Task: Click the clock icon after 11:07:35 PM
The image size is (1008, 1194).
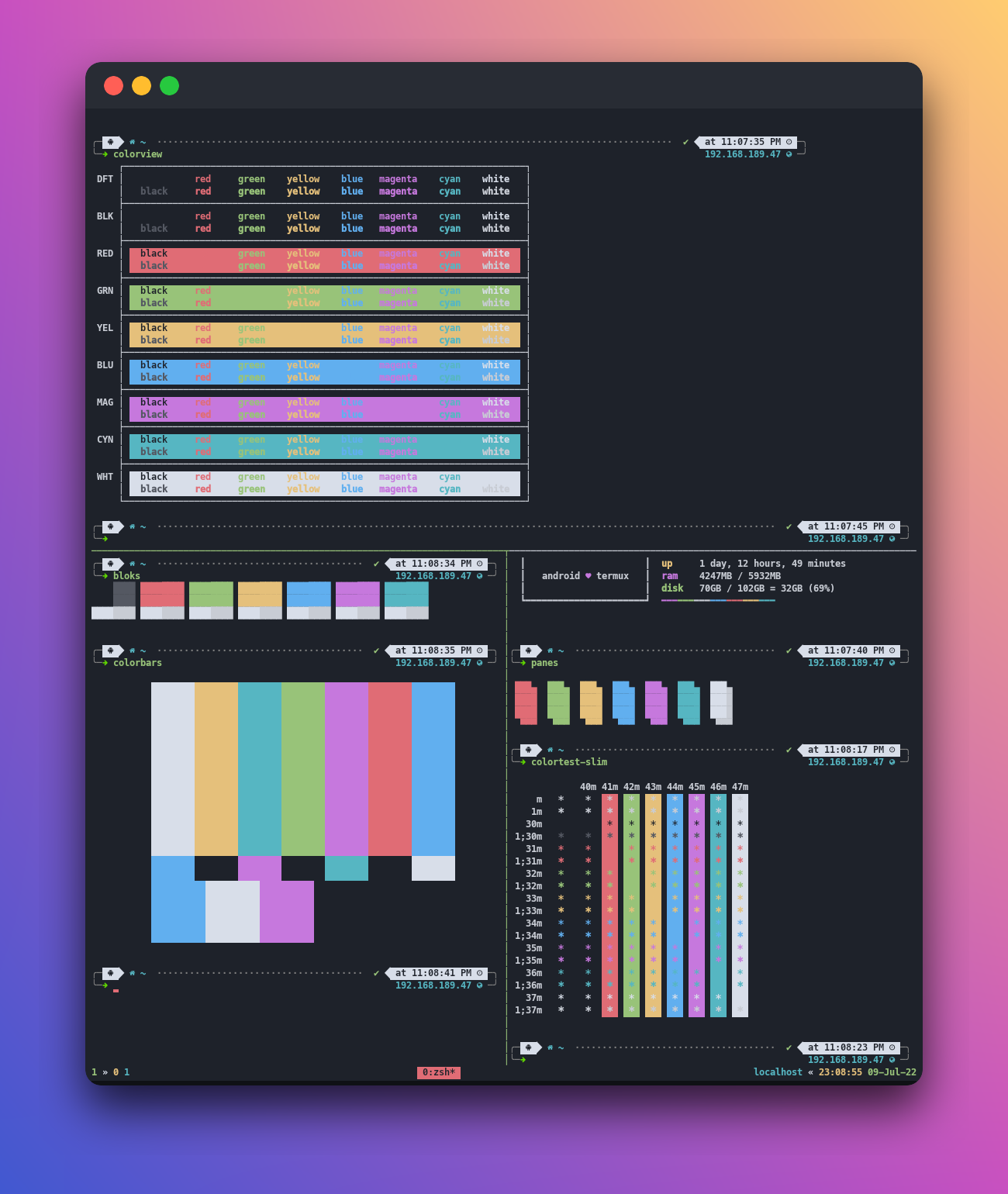Action: pos(789,142)
